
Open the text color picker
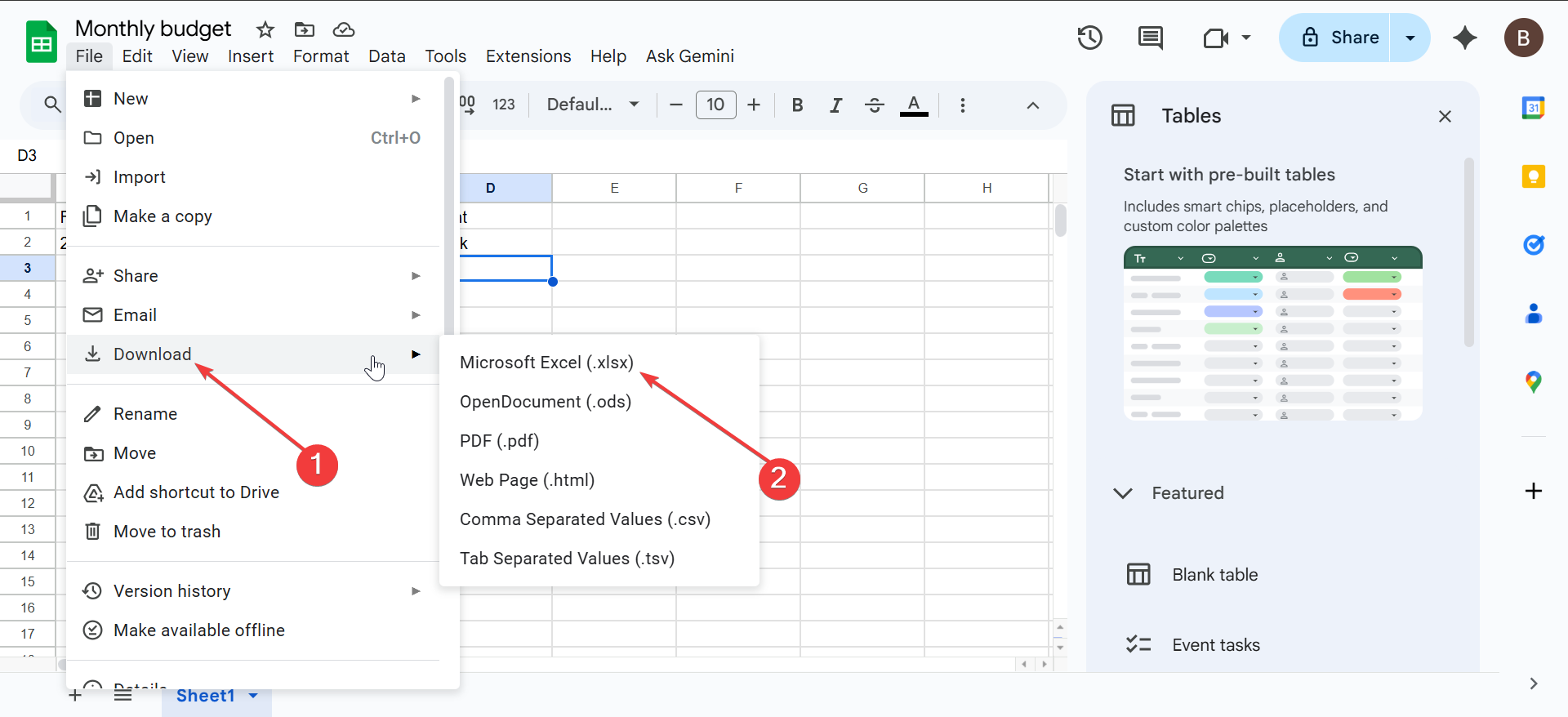pos(913,105)
